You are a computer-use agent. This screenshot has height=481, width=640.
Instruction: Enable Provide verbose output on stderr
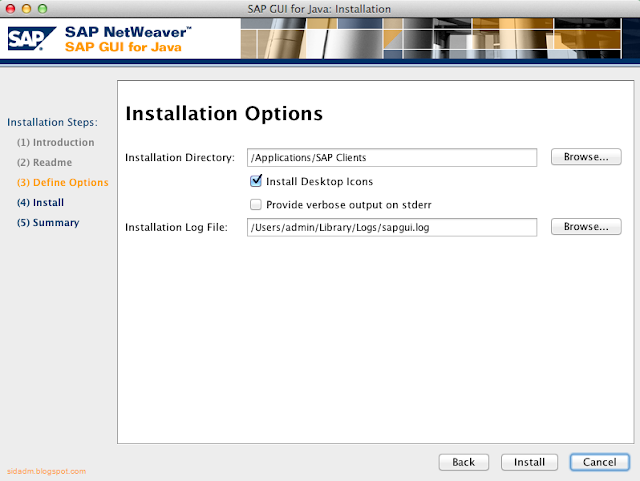256,204
